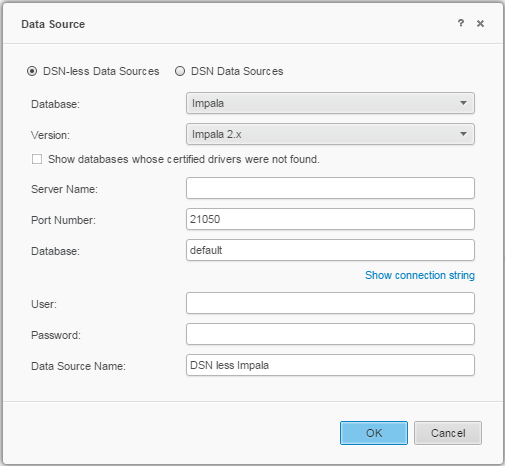This screenshot has width=505, height=466.
Task: Click the User: label
Action: [x=44, y=304]
